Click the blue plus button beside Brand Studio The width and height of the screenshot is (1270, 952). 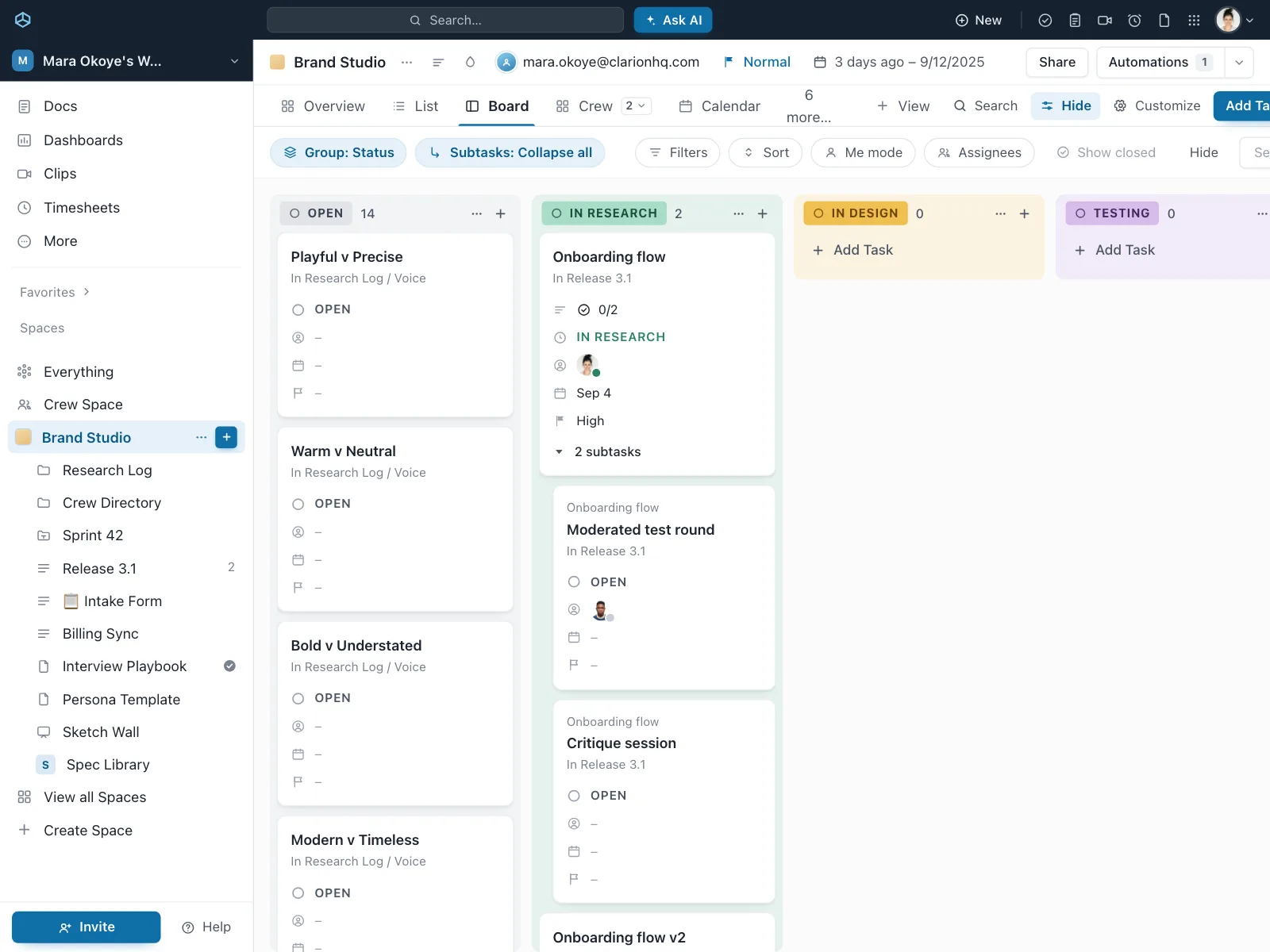226,437
